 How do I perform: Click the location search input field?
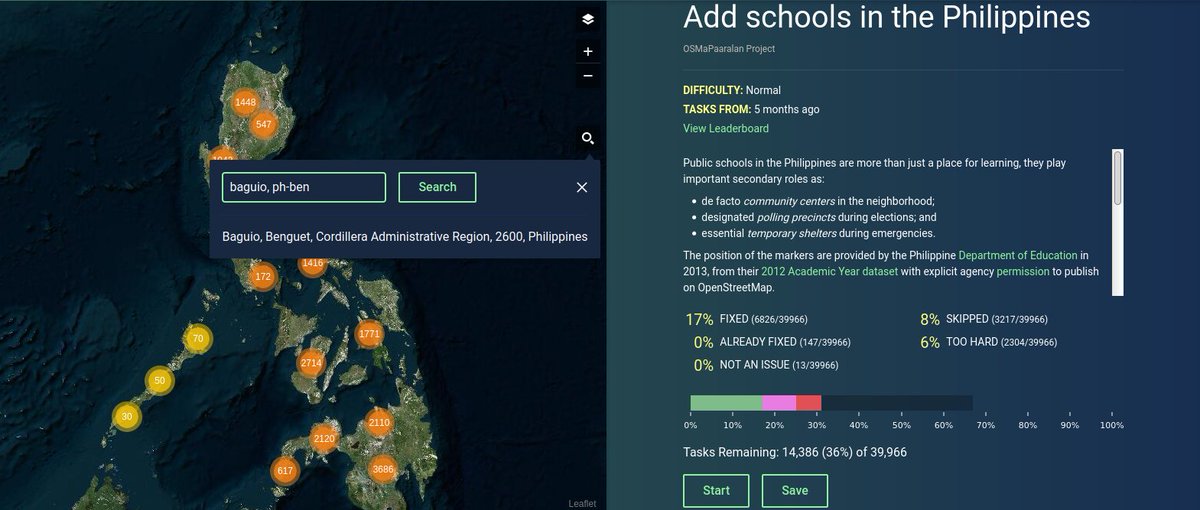click(303, 187)
